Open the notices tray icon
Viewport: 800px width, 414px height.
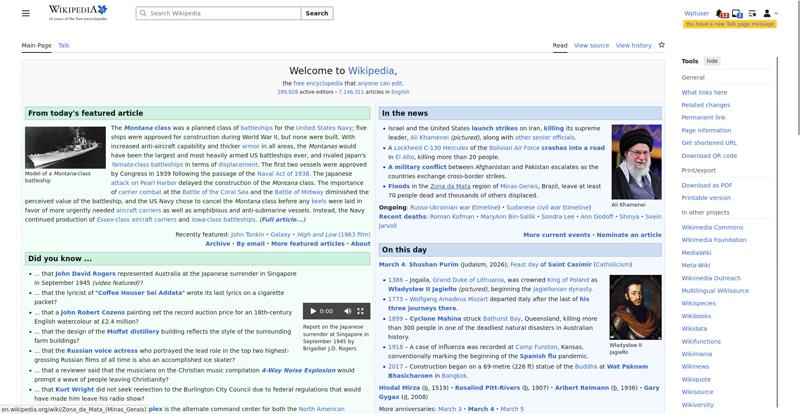[737, 14]
